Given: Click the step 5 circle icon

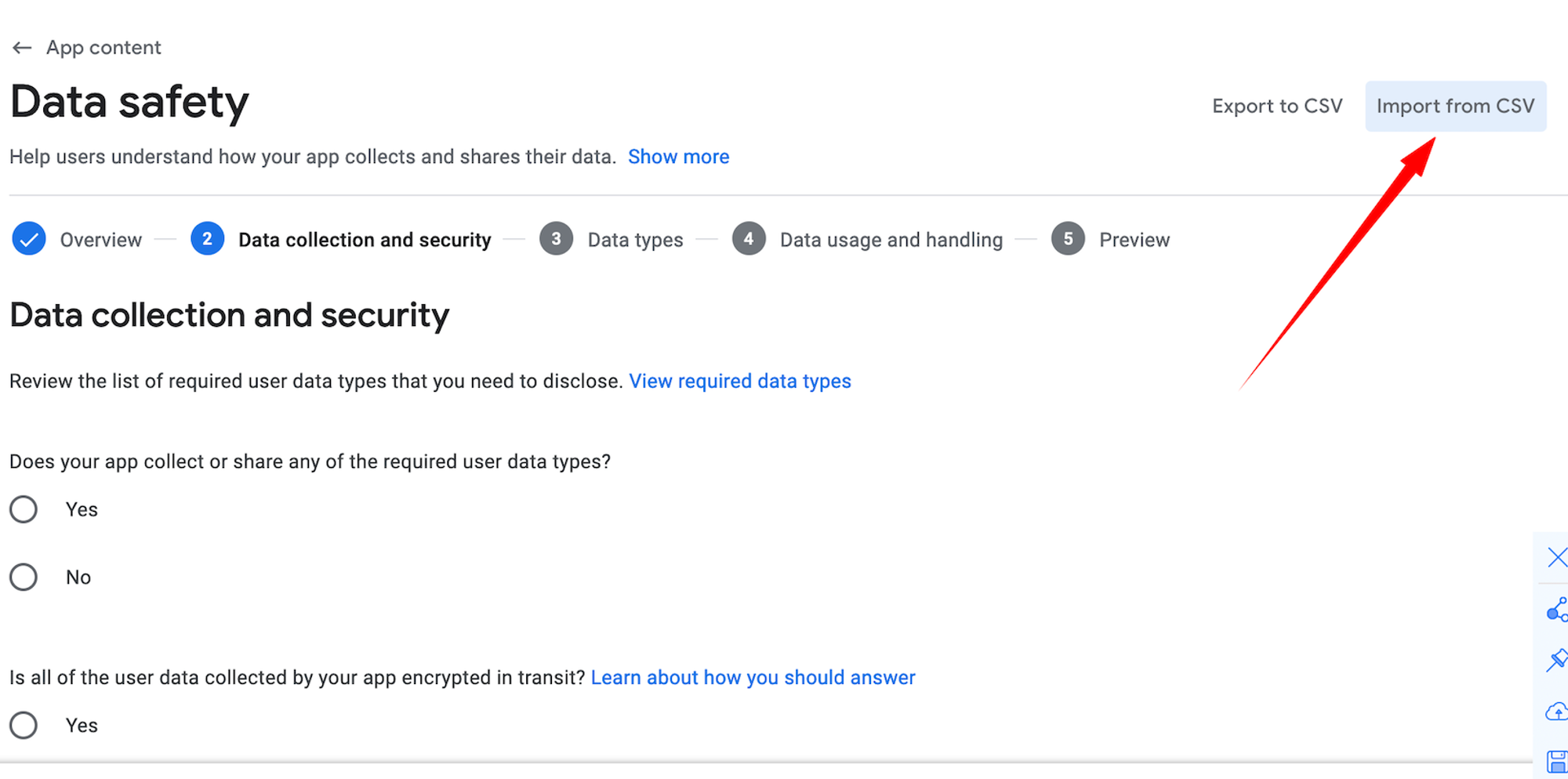Looking at the screenshot, I should 1068,239.
